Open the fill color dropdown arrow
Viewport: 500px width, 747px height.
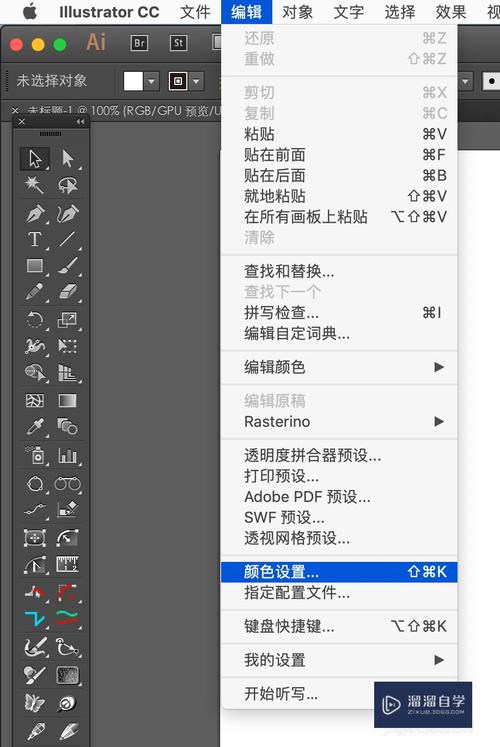point(151,81)
